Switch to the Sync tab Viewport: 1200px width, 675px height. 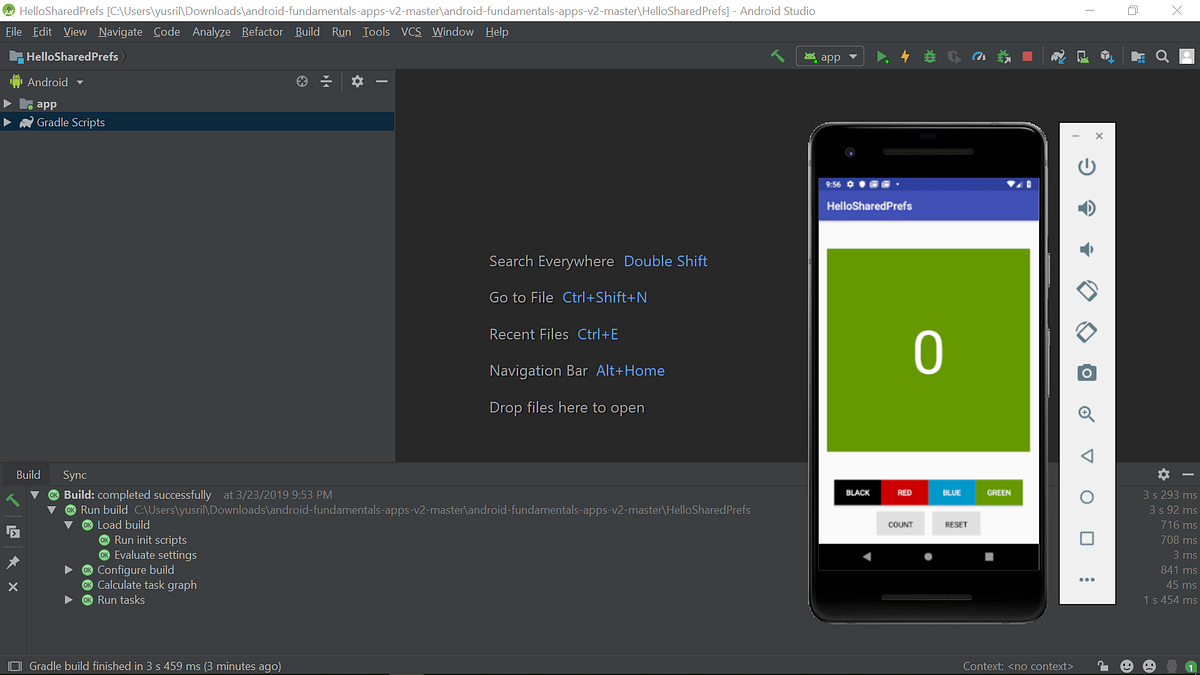[74, 474]
